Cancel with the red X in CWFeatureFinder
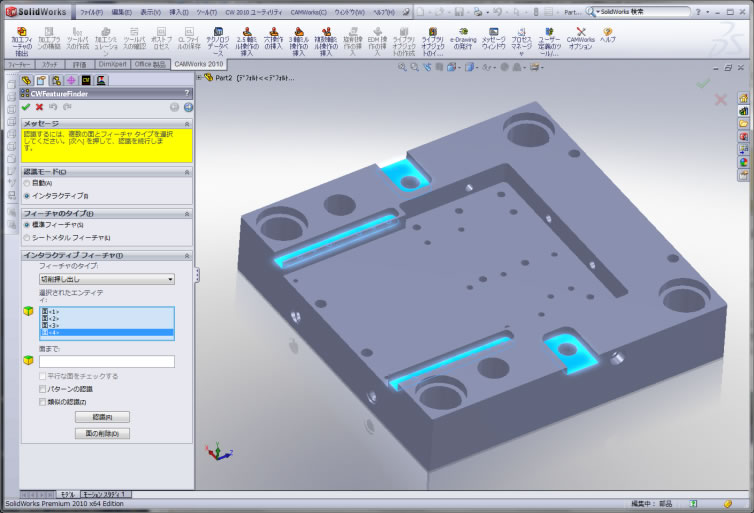 click(39, 107)
